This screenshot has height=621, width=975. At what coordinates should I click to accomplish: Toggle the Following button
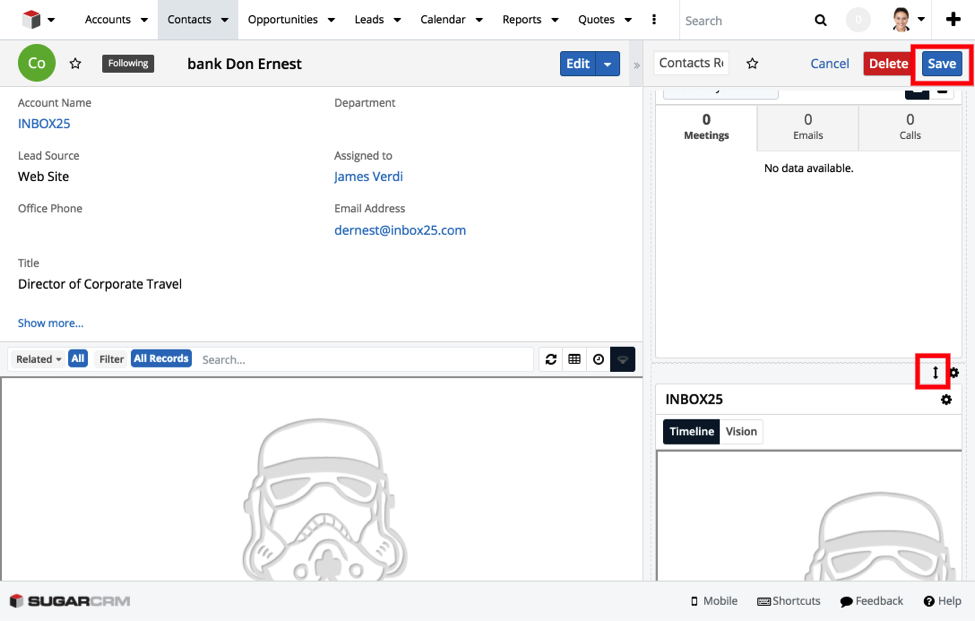coord(128,63)
